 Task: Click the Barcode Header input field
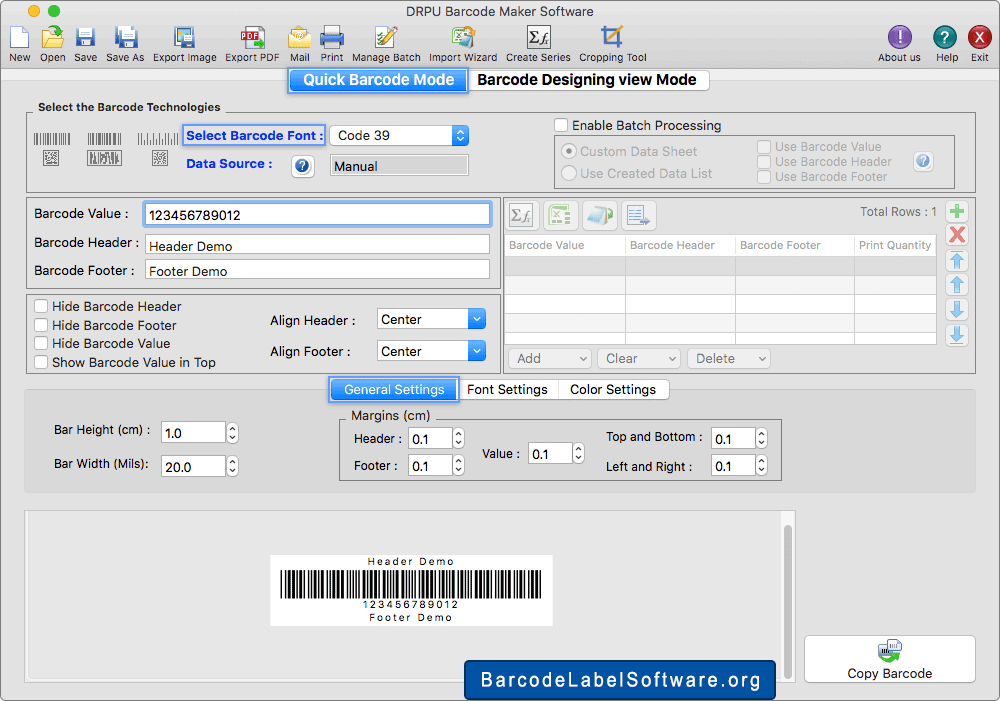tap(317, 245)
